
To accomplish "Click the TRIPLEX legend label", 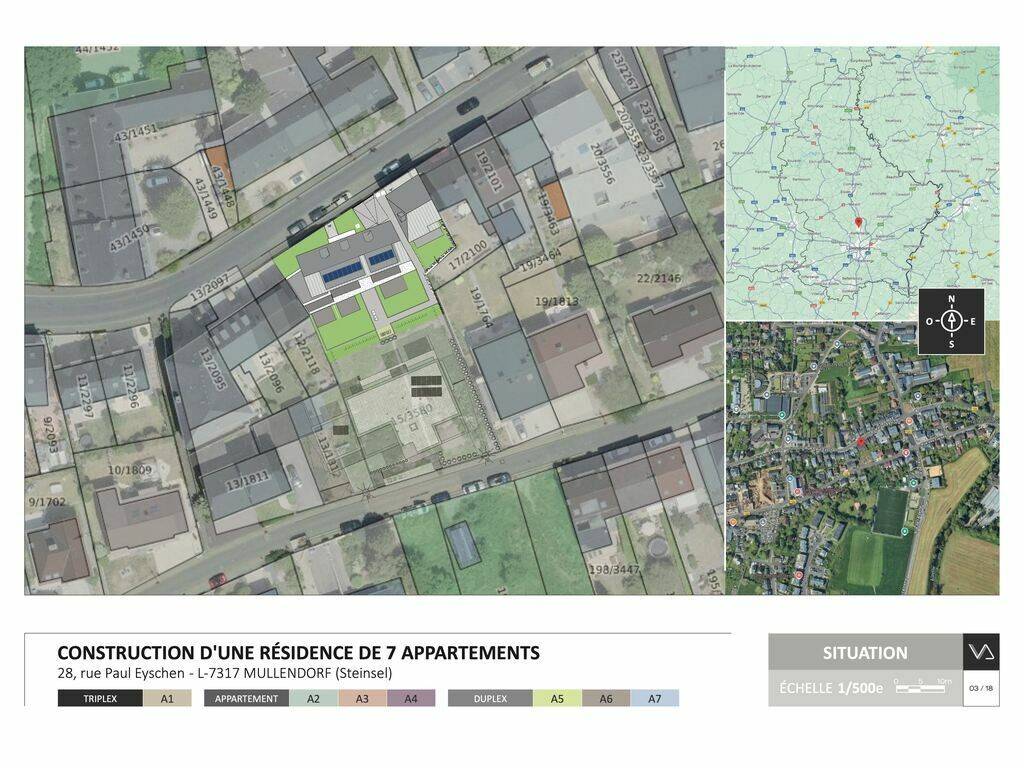I will tap(100, 699).
